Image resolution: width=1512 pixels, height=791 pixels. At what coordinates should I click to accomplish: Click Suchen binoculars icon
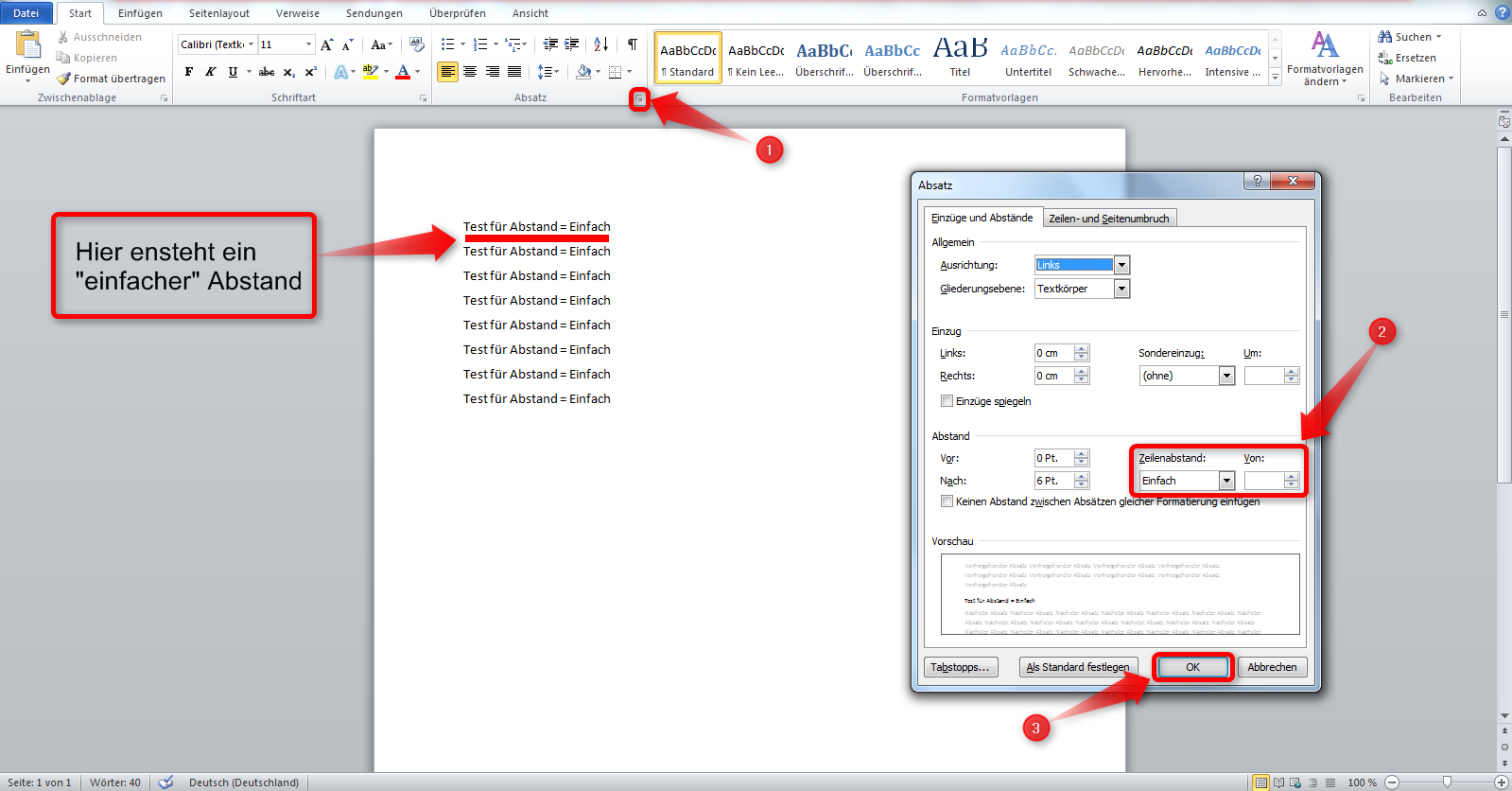coord(1385,37)
